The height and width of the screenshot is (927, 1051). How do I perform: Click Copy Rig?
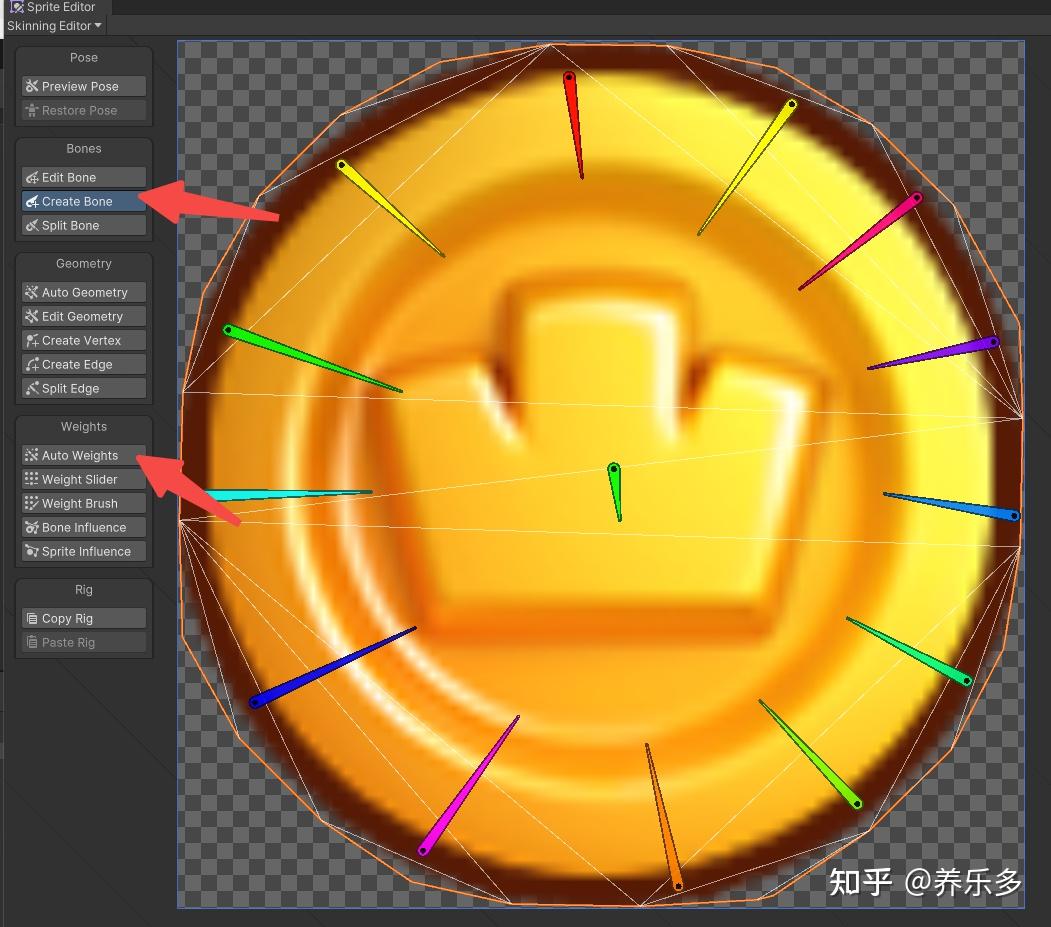tap(84, 618)
